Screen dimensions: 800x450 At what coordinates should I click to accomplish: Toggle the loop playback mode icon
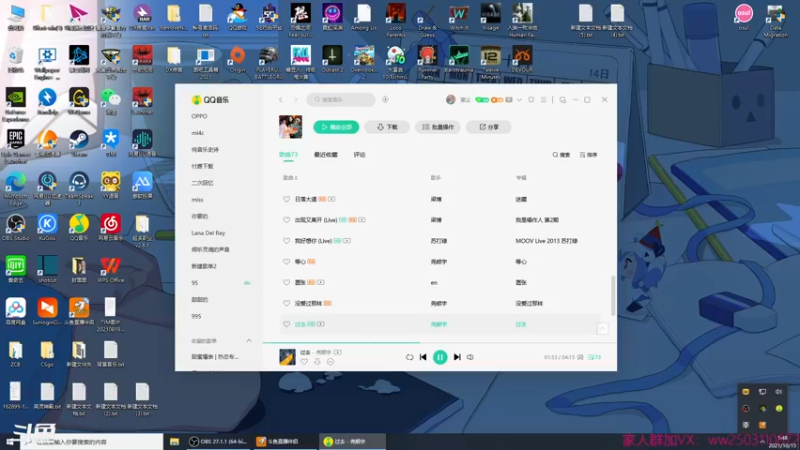(409, 357)
